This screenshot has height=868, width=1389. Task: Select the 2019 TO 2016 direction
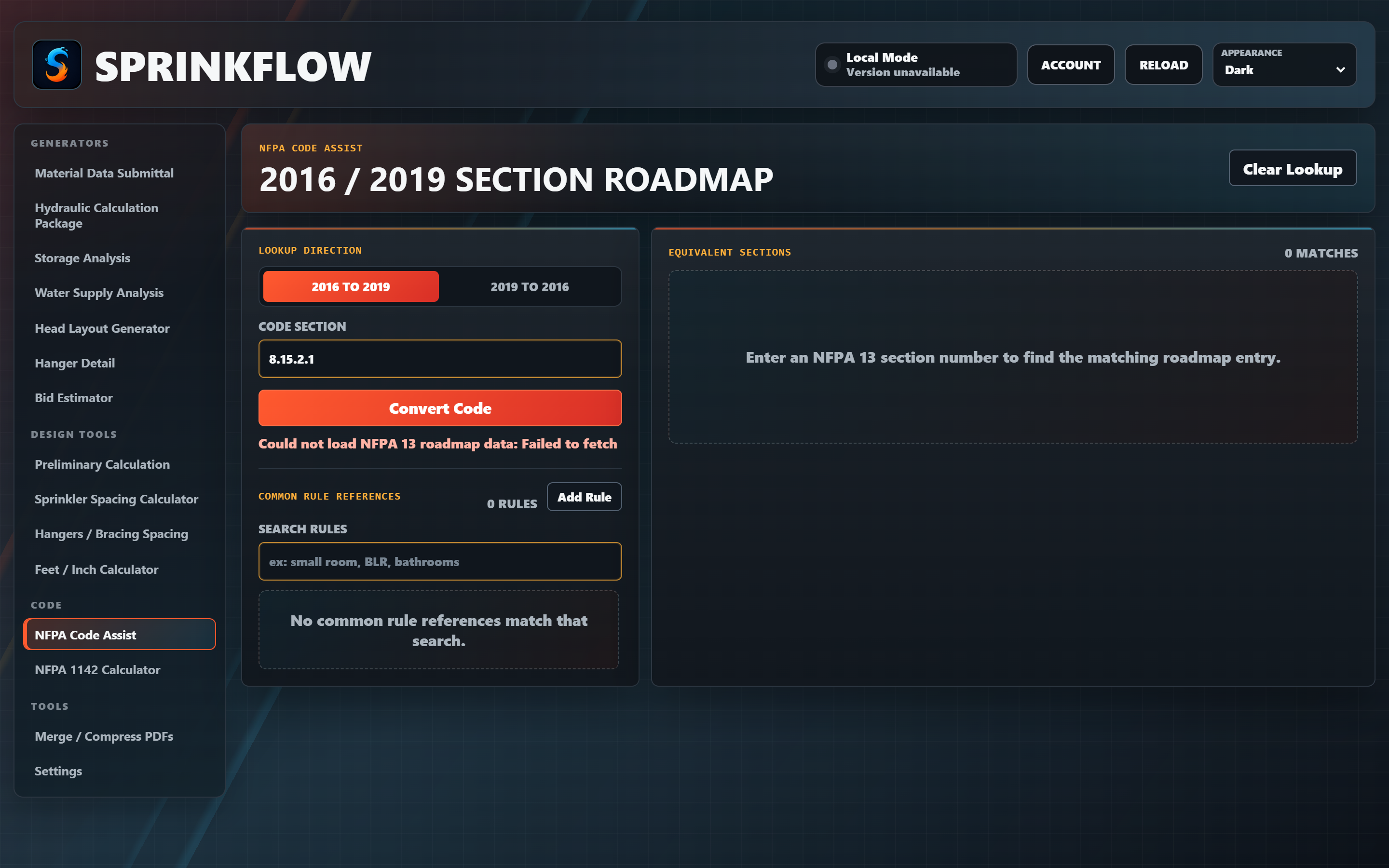pos(529,286)
